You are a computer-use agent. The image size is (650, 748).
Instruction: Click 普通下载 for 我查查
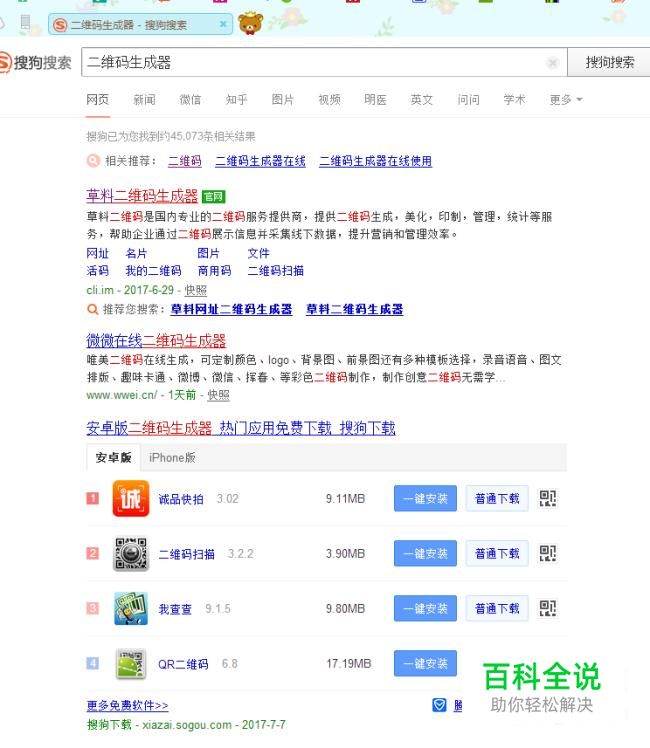[x=497, y=608]
